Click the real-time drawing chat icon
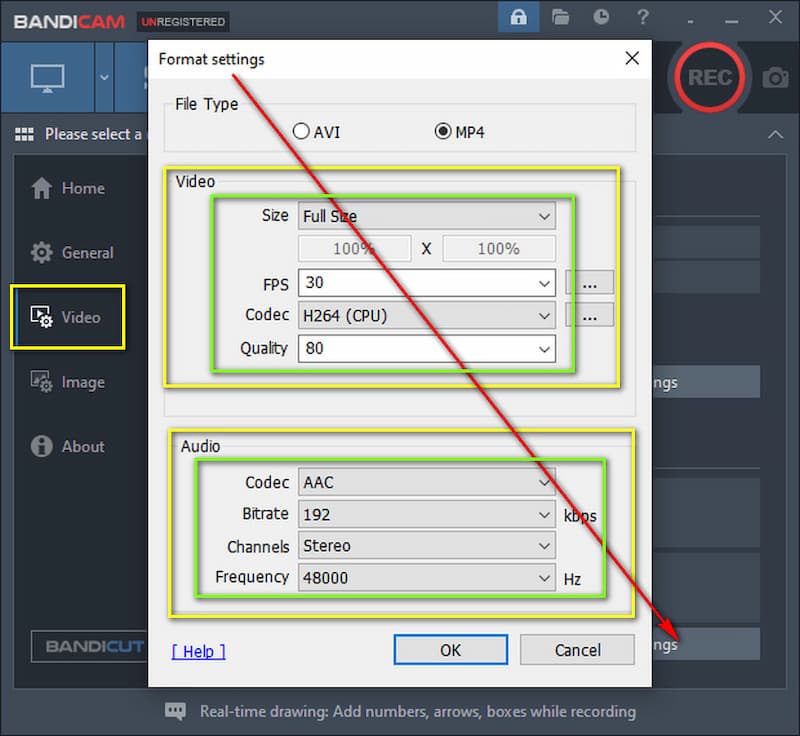This screenshot has width=800, height=736. [x=175, y=711]
